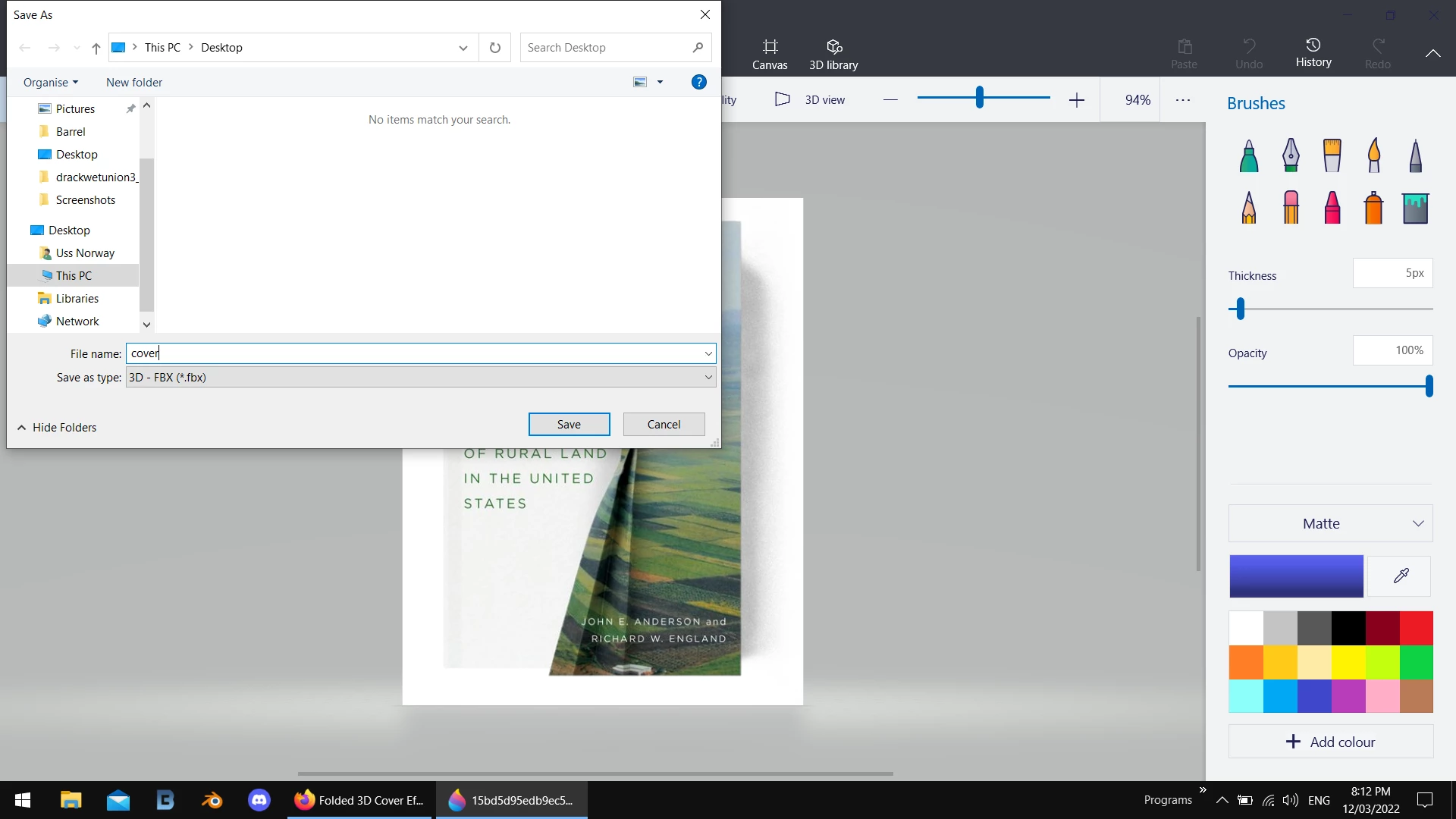
Task: Hide Folders in Save As dialog
Action: point(57,427)
